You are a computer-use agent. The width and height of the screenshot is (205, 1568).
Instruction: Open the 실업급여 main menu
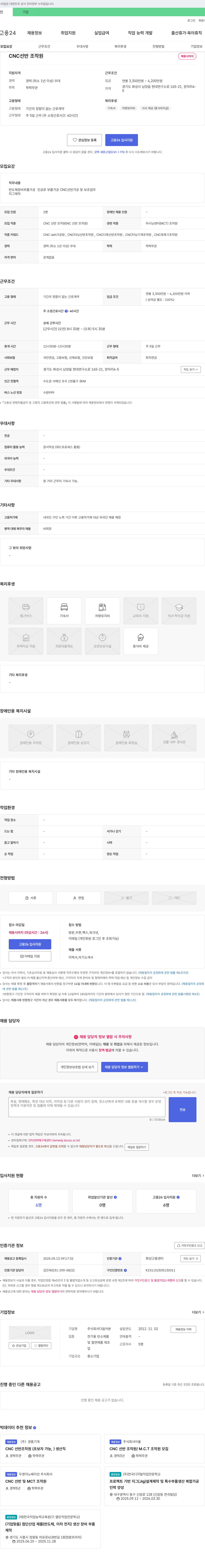[x=102, y=33]
